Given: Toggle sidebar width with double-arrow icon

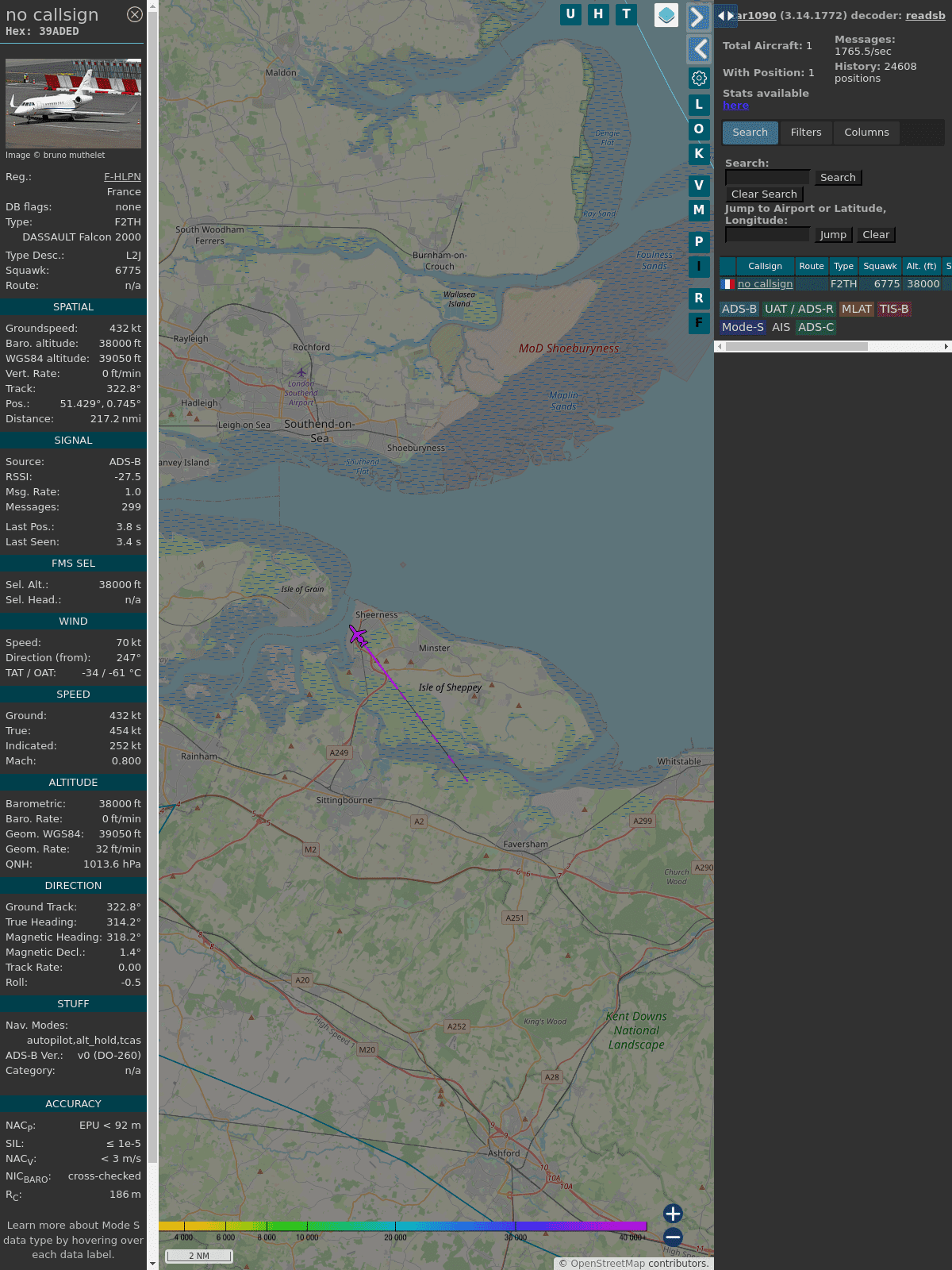Looking at the screenshot, I should point(725,16).
